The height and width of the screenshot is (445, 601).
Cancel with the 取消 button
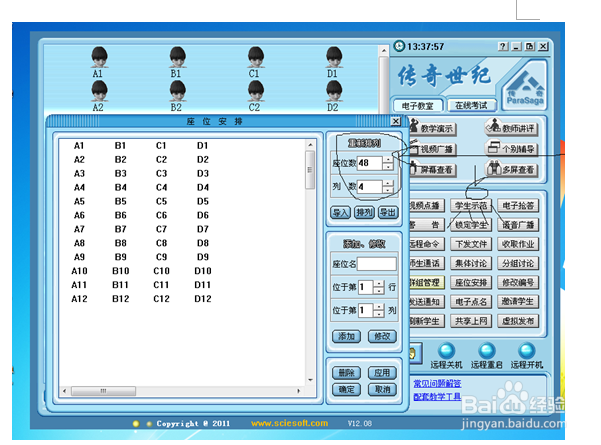(x=382, y=389)
